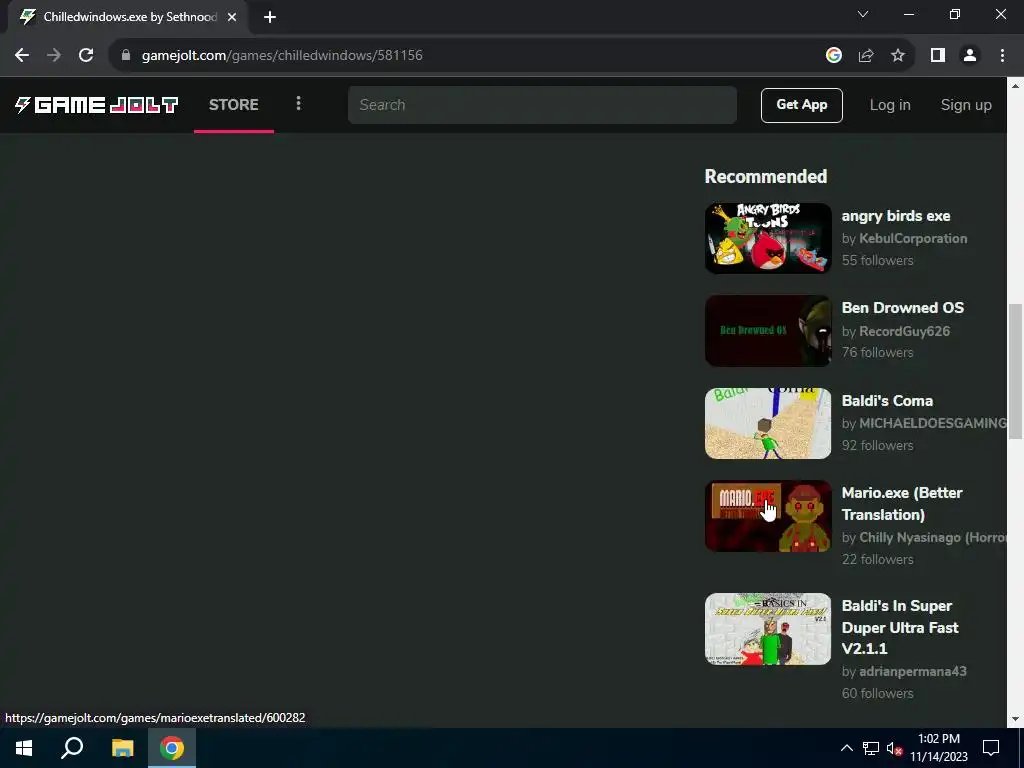1024x768 pixels.
Task: Open the Mario.exe (Better Translation) thumbnail
Action: (x=768, y=516)
